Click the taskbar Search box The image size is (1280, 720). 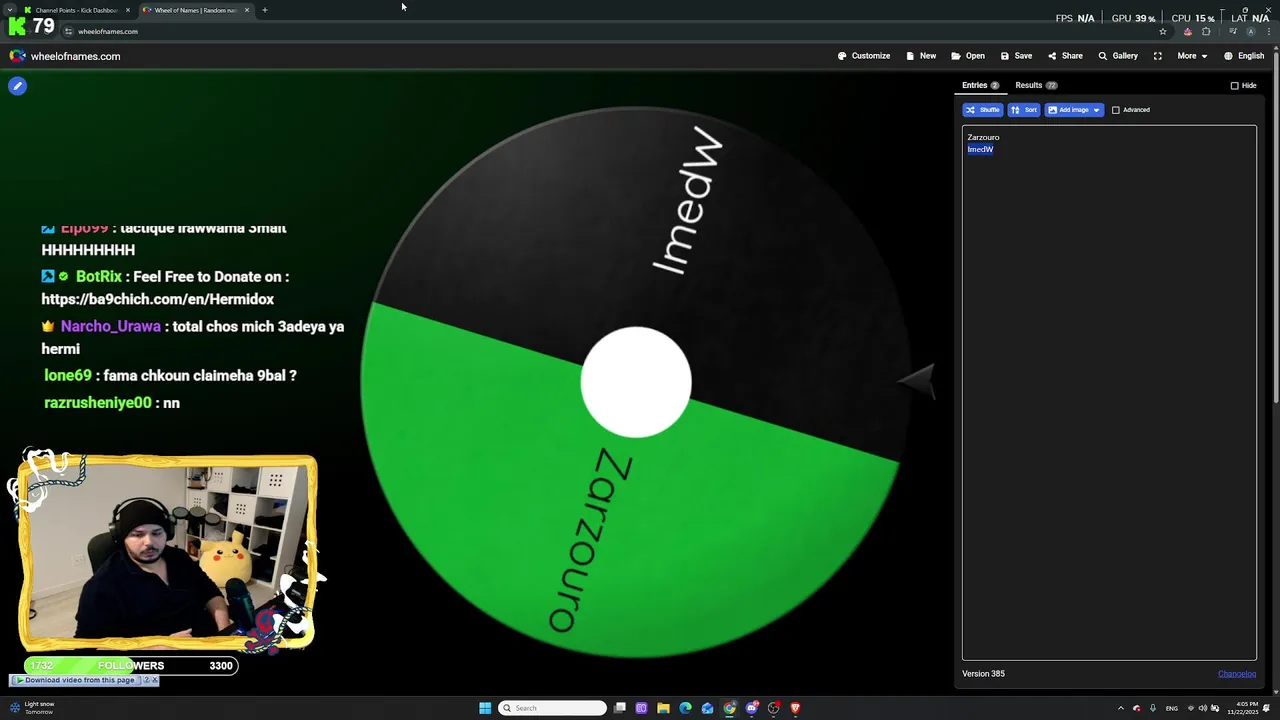[x=553, y=708]
